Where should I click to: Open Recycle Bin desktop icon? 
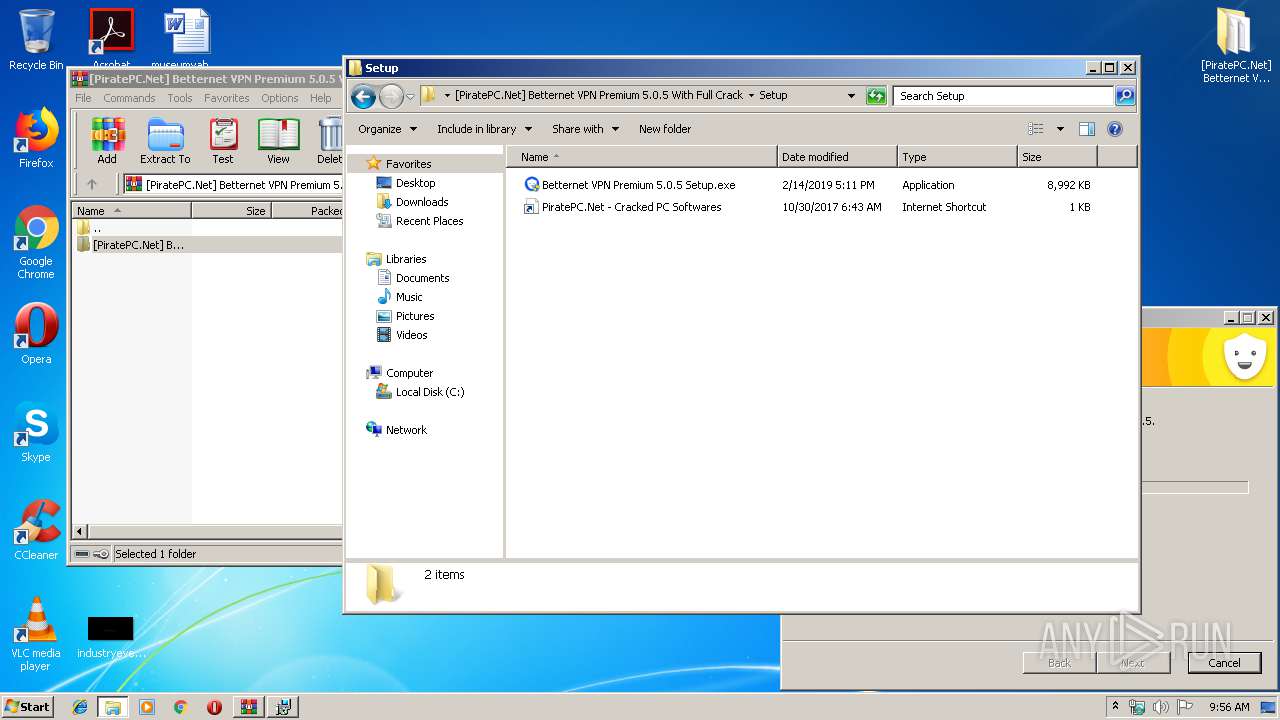[x=36, y=40]
